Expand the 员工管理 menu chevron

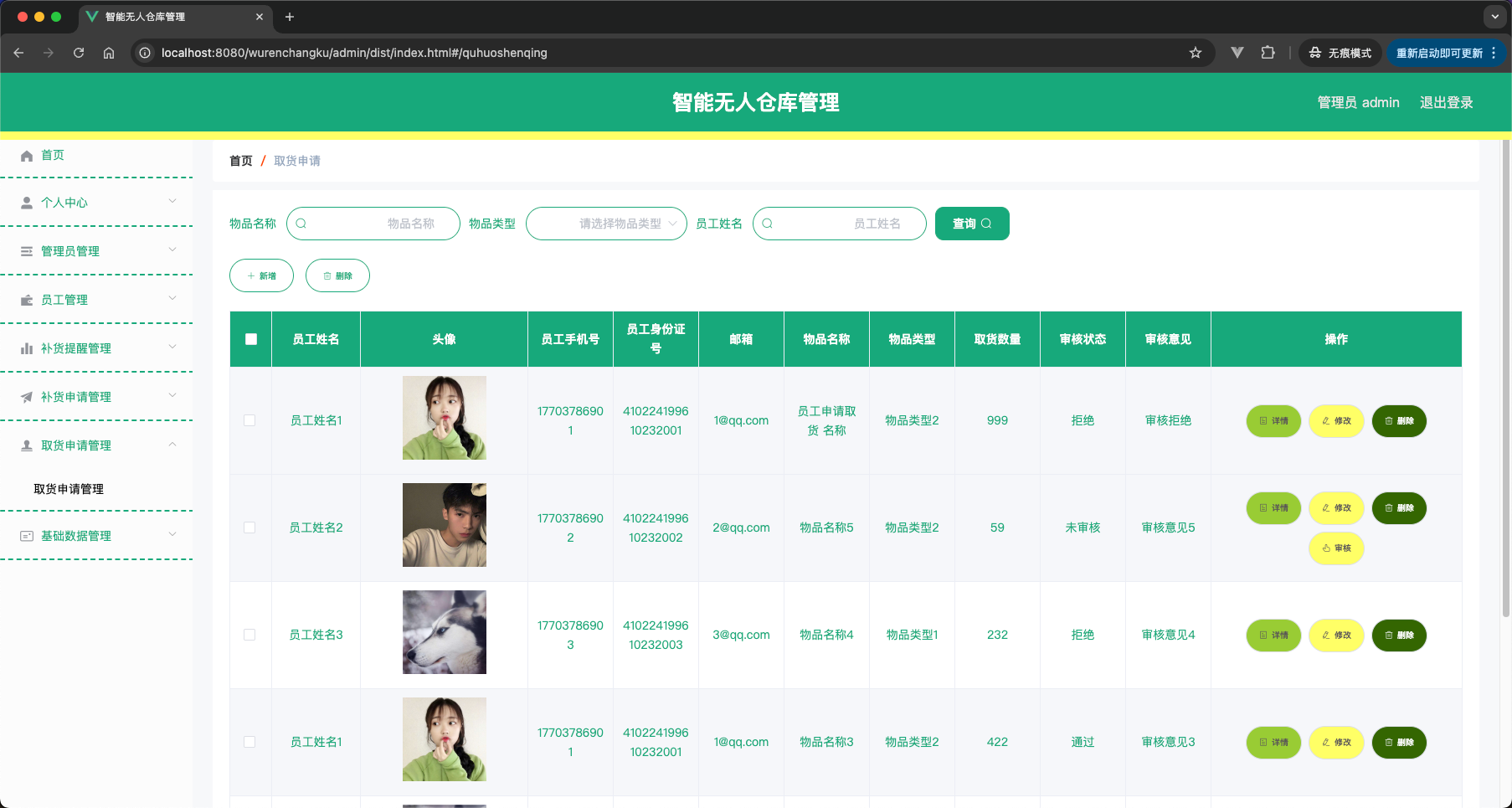click(172, 298)
